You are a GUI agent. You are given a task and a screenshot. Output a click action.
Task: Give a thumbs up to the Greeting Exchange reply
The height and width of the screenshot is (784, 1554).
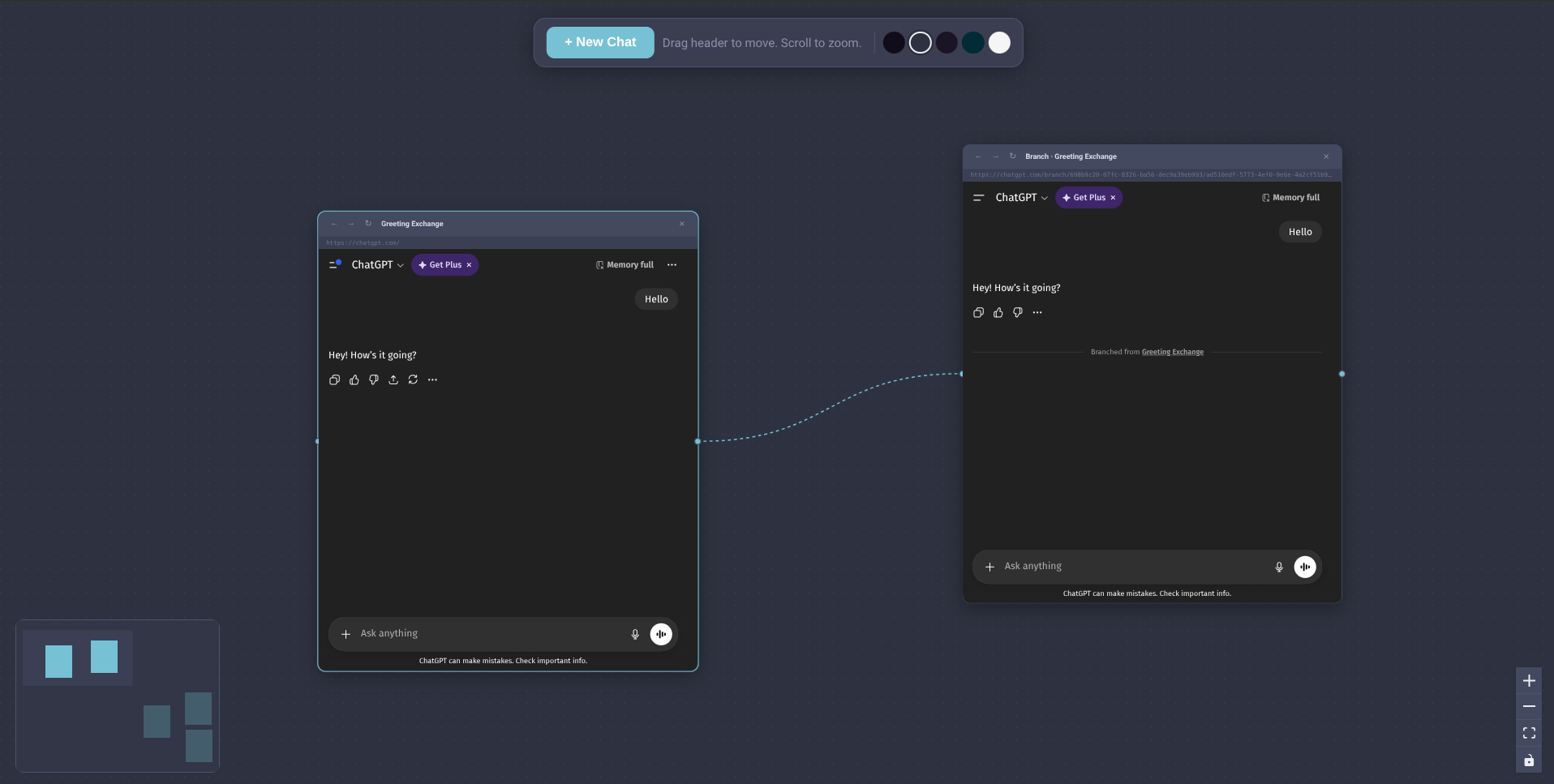(354, 379)
